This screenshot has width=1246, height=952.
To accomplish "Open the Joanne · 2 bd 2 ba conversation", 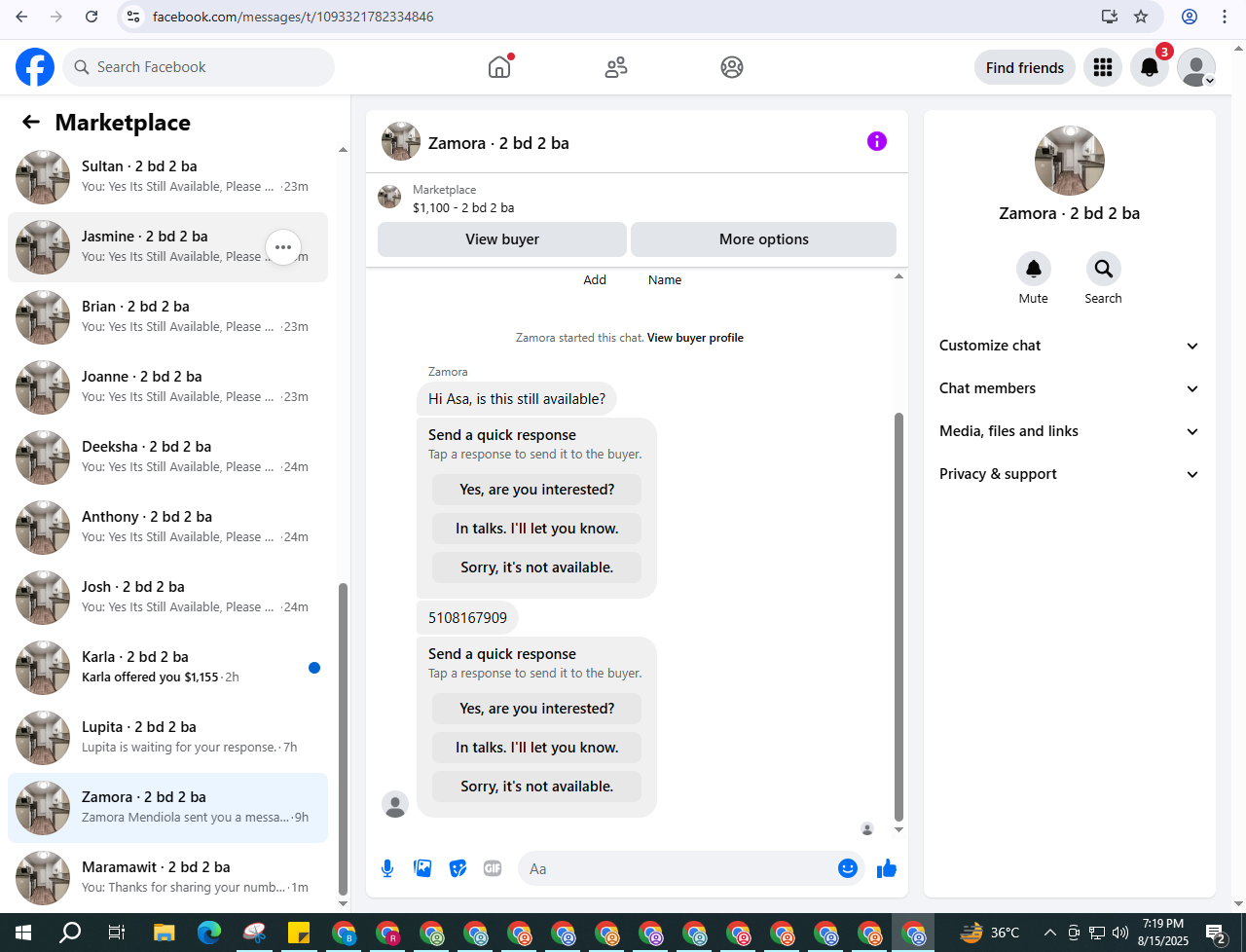I will (167, 387).
